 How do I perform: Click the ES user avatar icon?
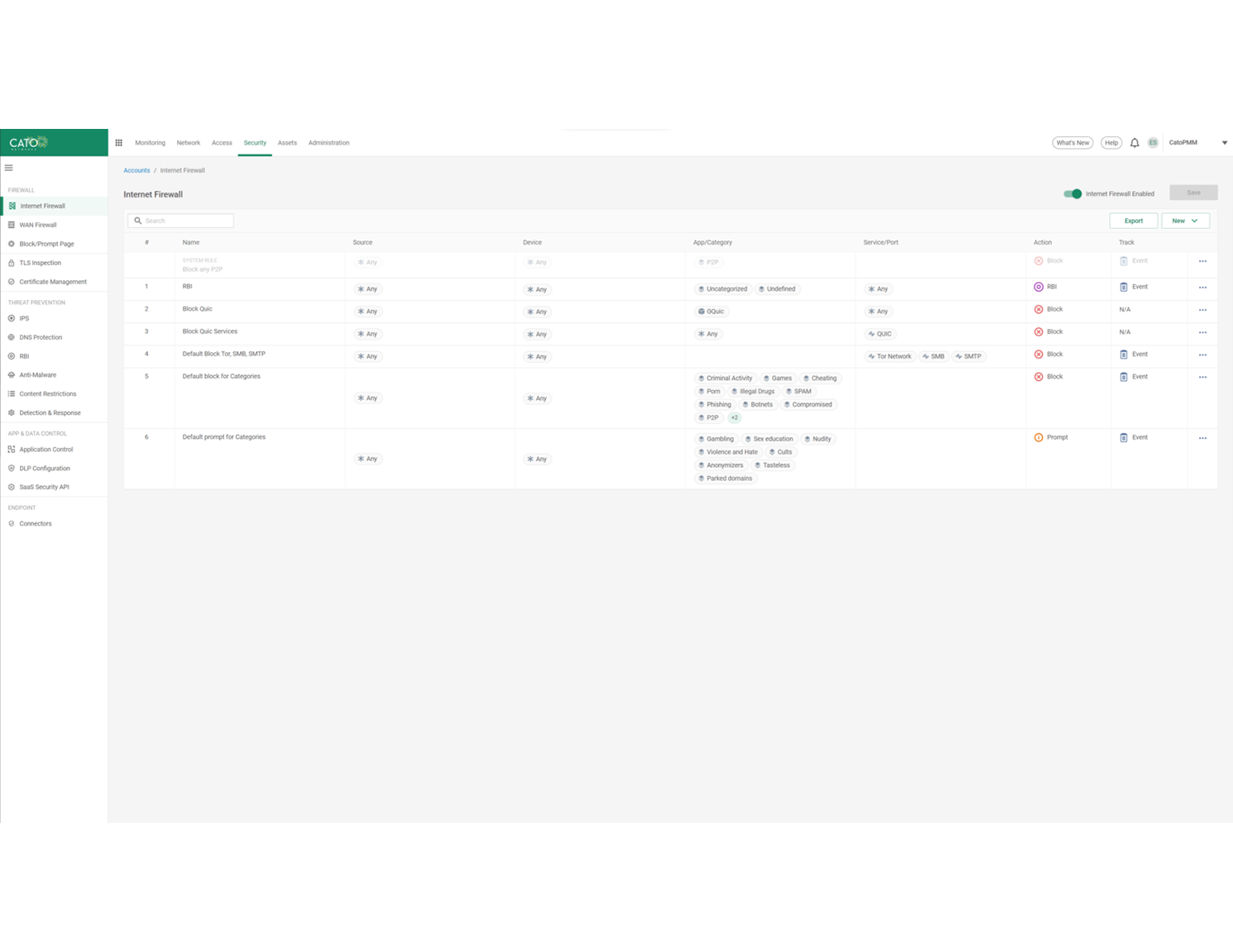click(x=1152, y=143)
